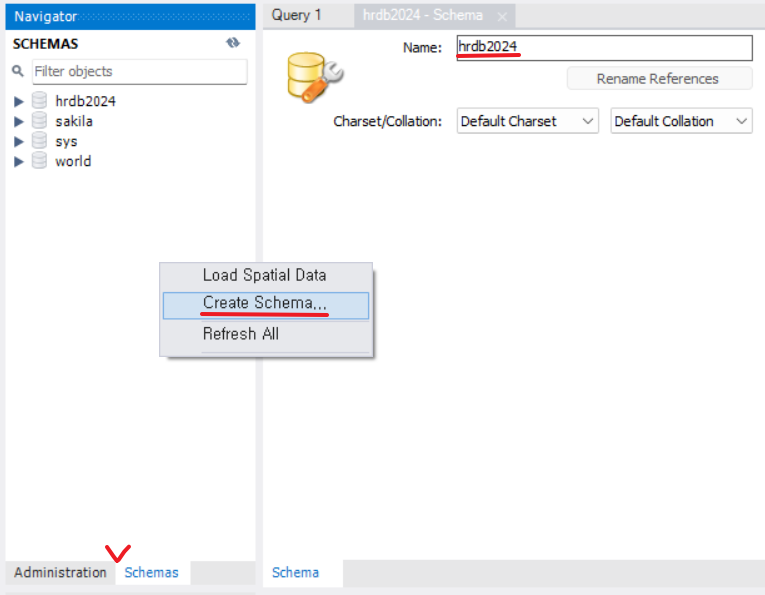The image size is (765, 595).
Task: Open the Administration navigator tab
Action: point(60,572)
